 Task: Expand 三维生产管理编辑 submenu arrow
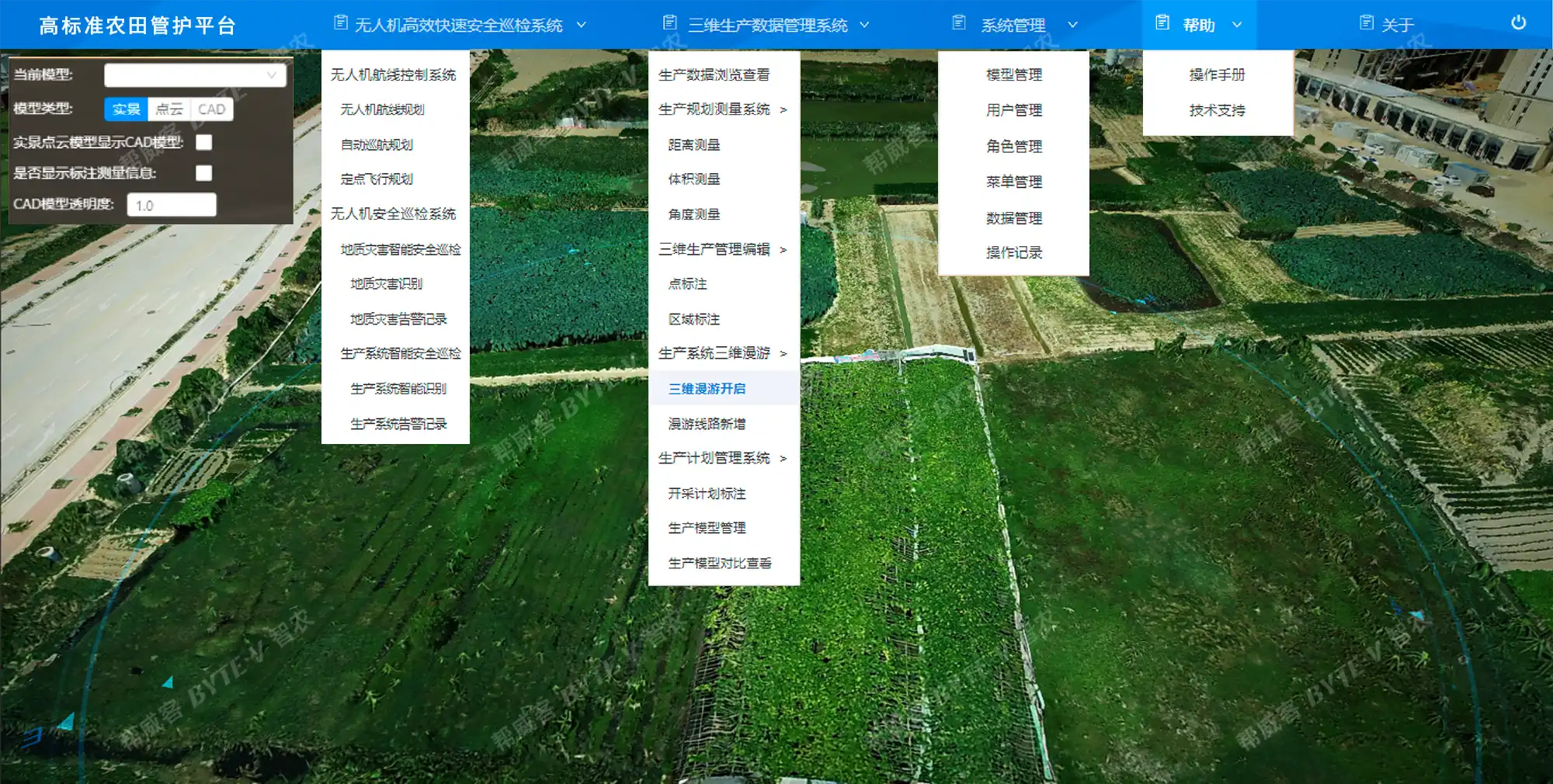point(783,250)
